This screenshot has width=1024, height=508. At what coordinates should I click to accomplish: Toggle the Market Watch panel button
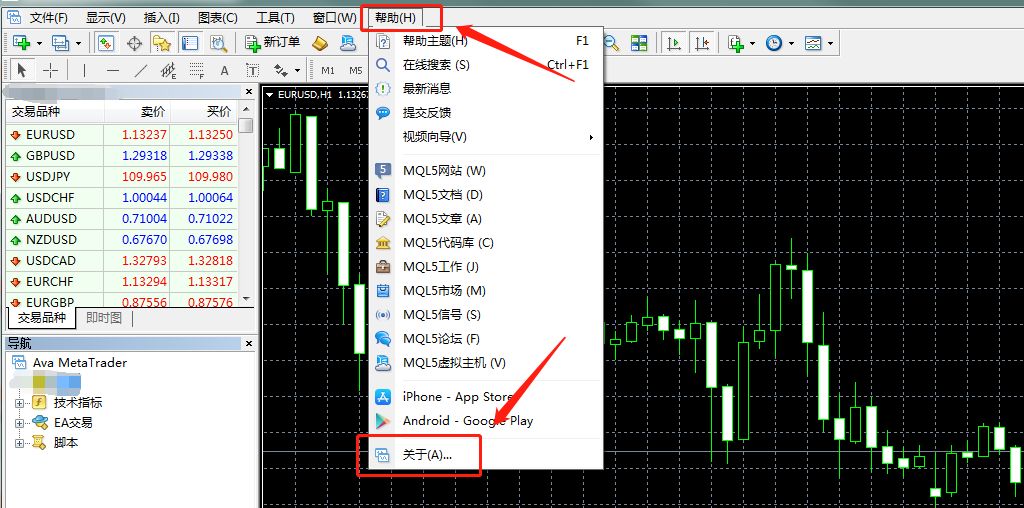[106, 43]
